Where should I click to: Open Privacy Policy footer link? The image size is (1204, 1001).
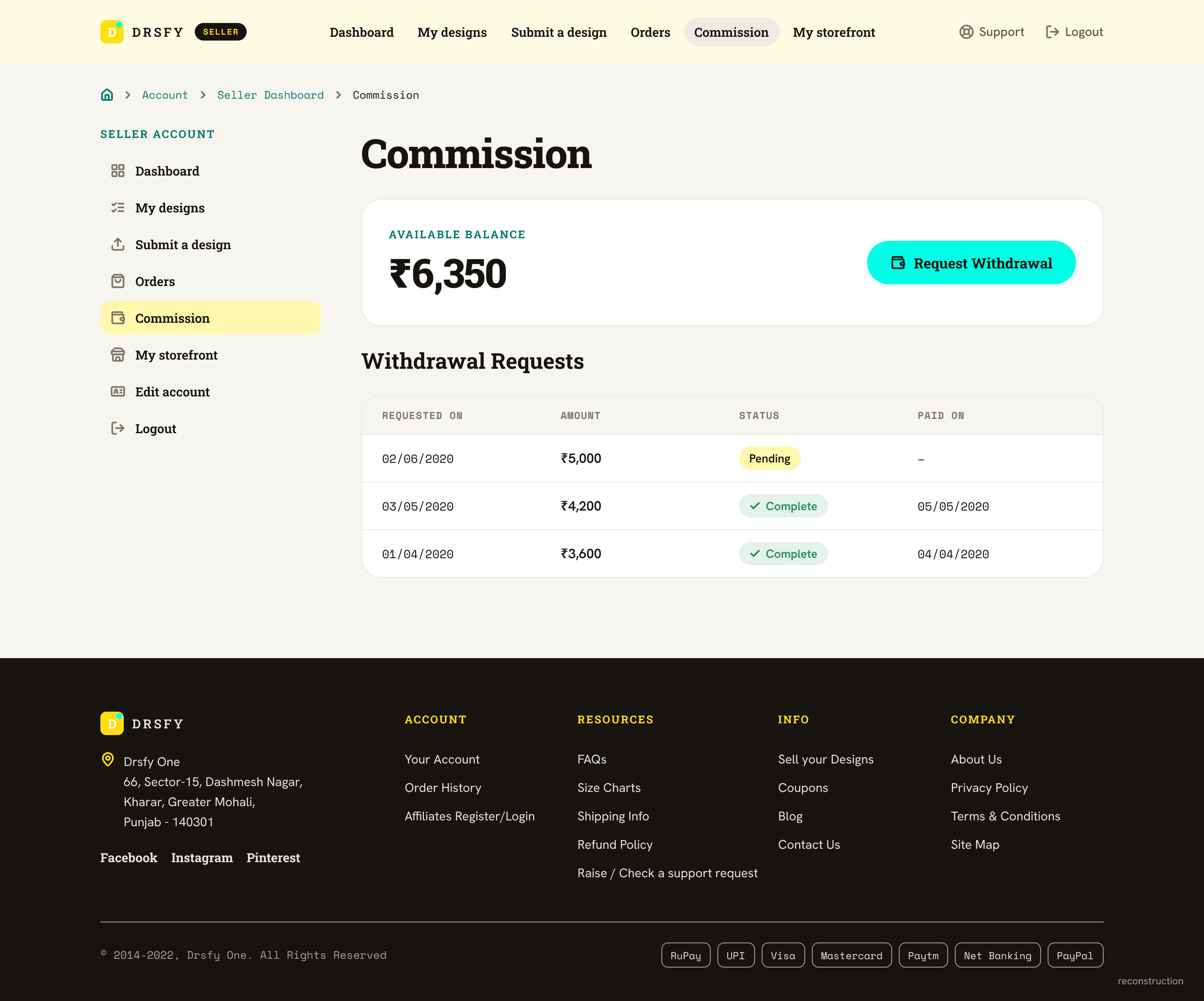pos(989,788)
